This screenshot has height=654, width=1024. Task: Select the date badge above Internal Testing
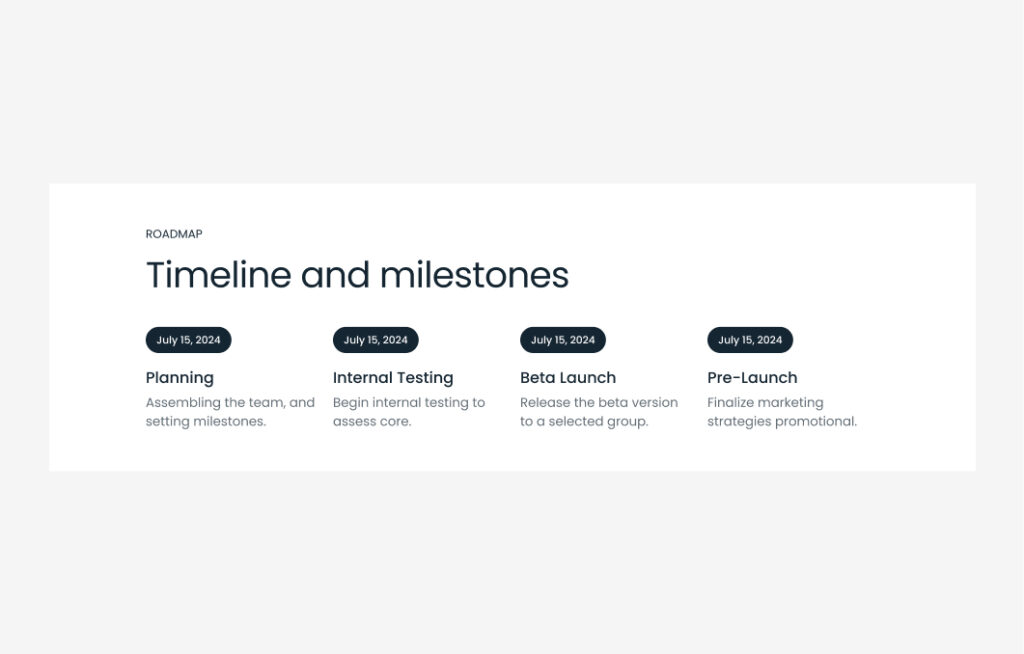[375, 340]
